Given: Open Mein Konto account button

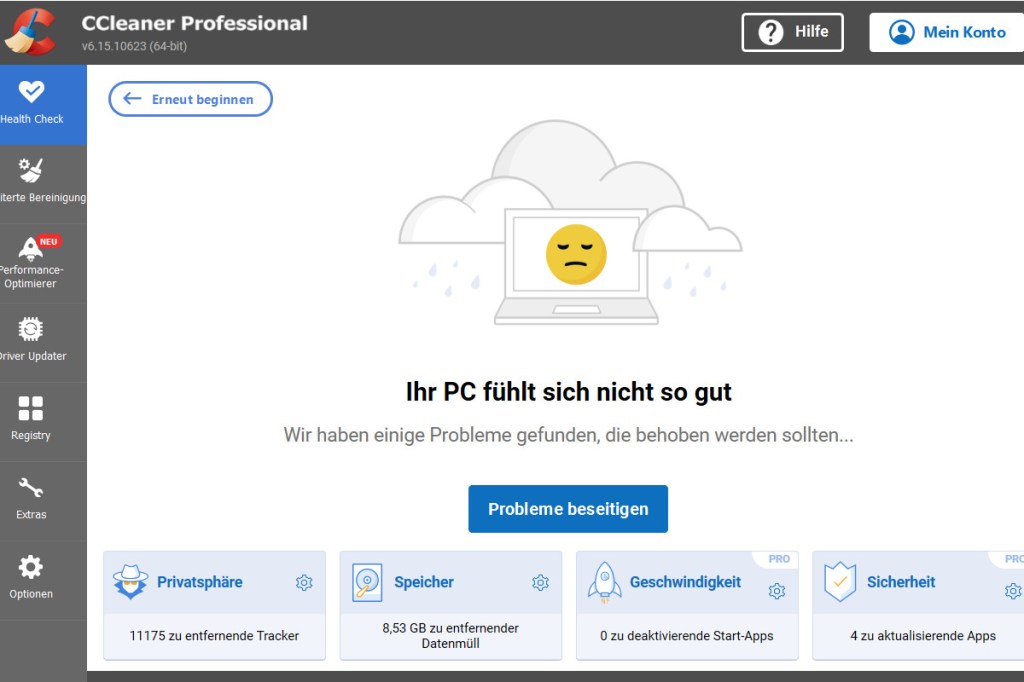Looking at the screenshot, I should pyautogui.click(x=946, y=32).
